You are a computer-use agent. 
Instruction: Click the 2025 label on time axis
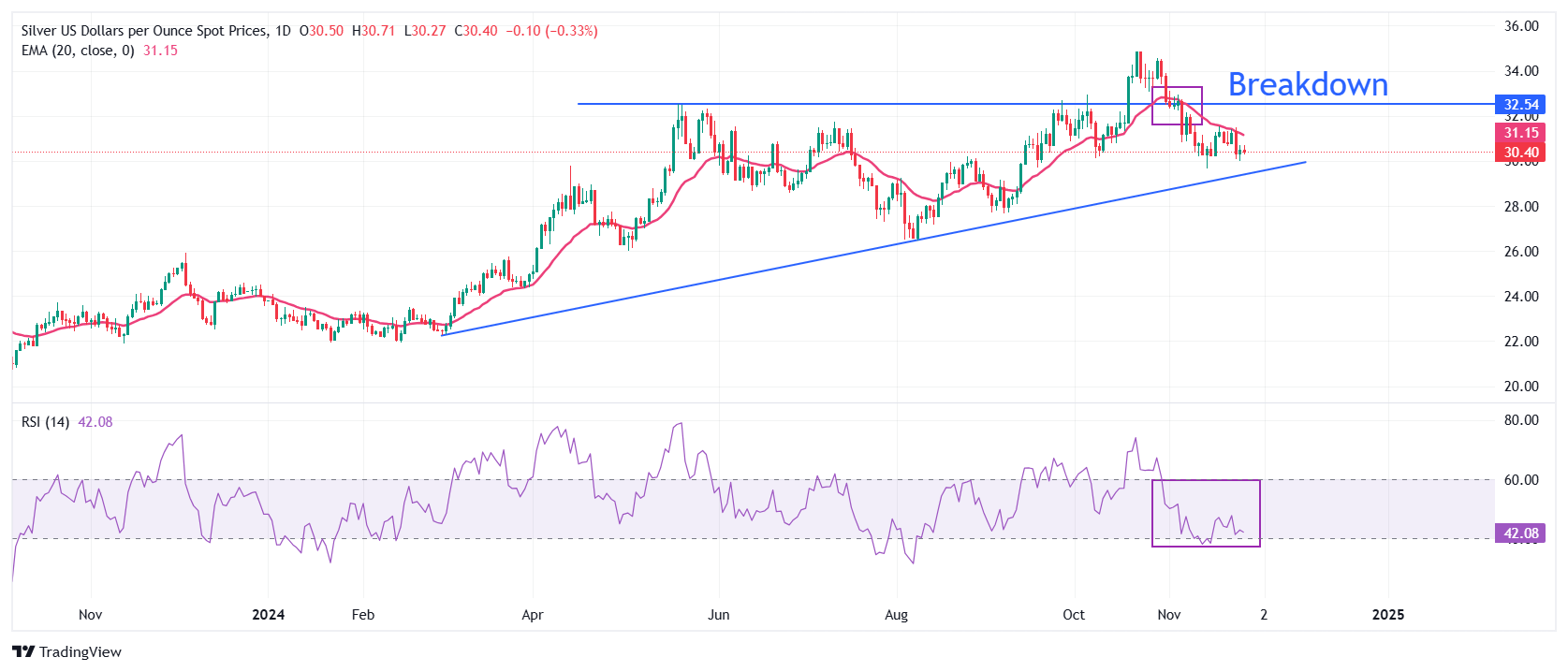tap(1387, 615)
